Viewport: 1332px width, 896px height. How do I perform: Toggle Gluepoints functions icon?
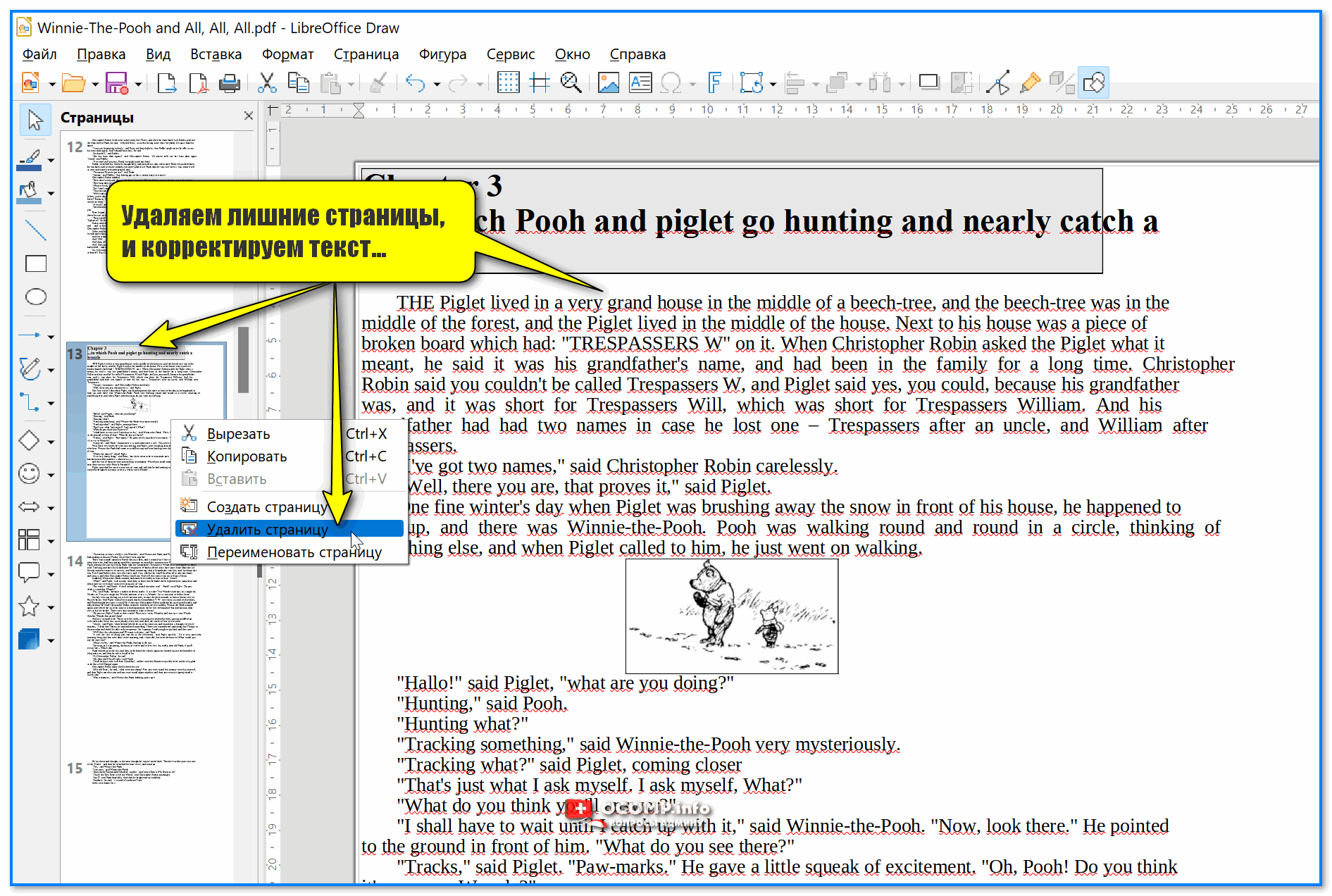click(1030, 83)
